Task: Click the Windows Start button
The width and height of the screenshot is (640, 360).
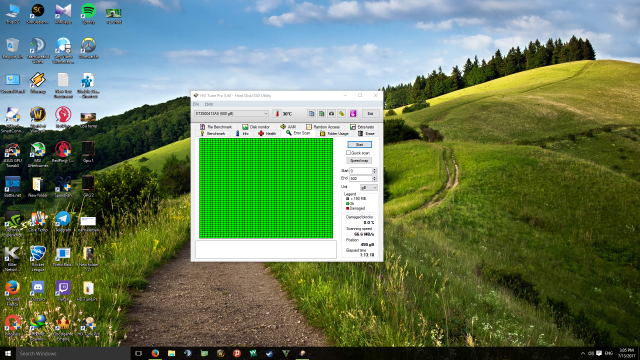Action: pyautogui.click(x=7, y=353)
